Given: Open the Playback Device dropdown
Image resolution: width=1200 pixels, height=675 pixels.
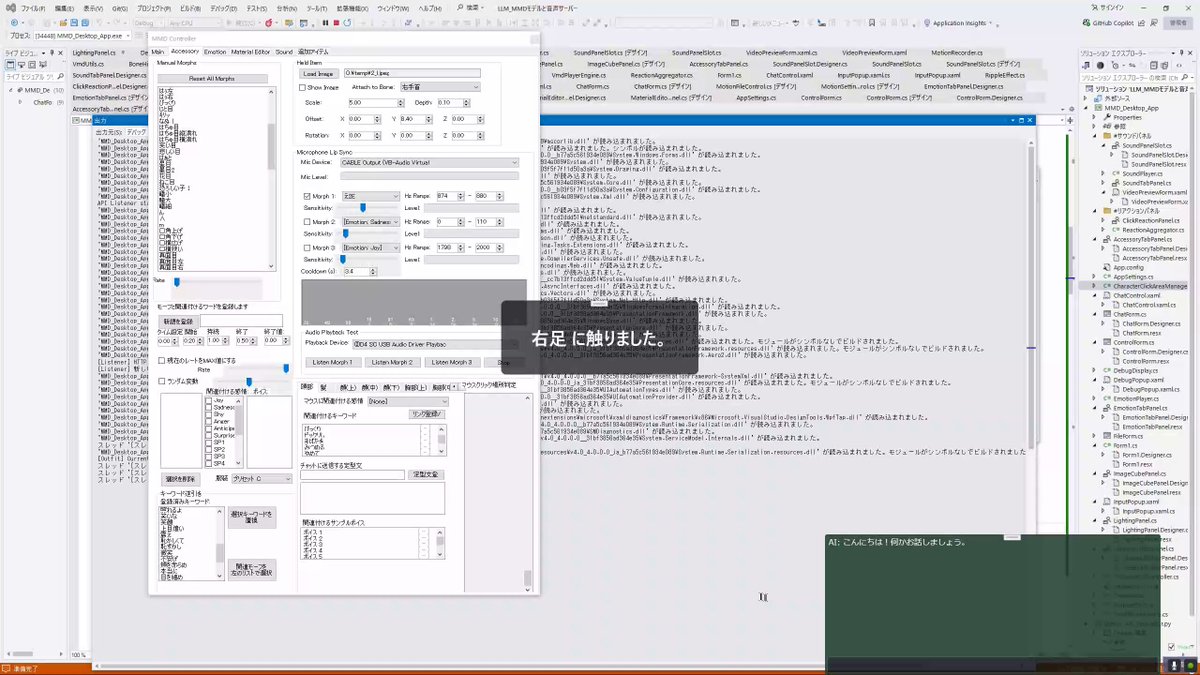Looking at the screenshot, I should [x=434, y=344].
